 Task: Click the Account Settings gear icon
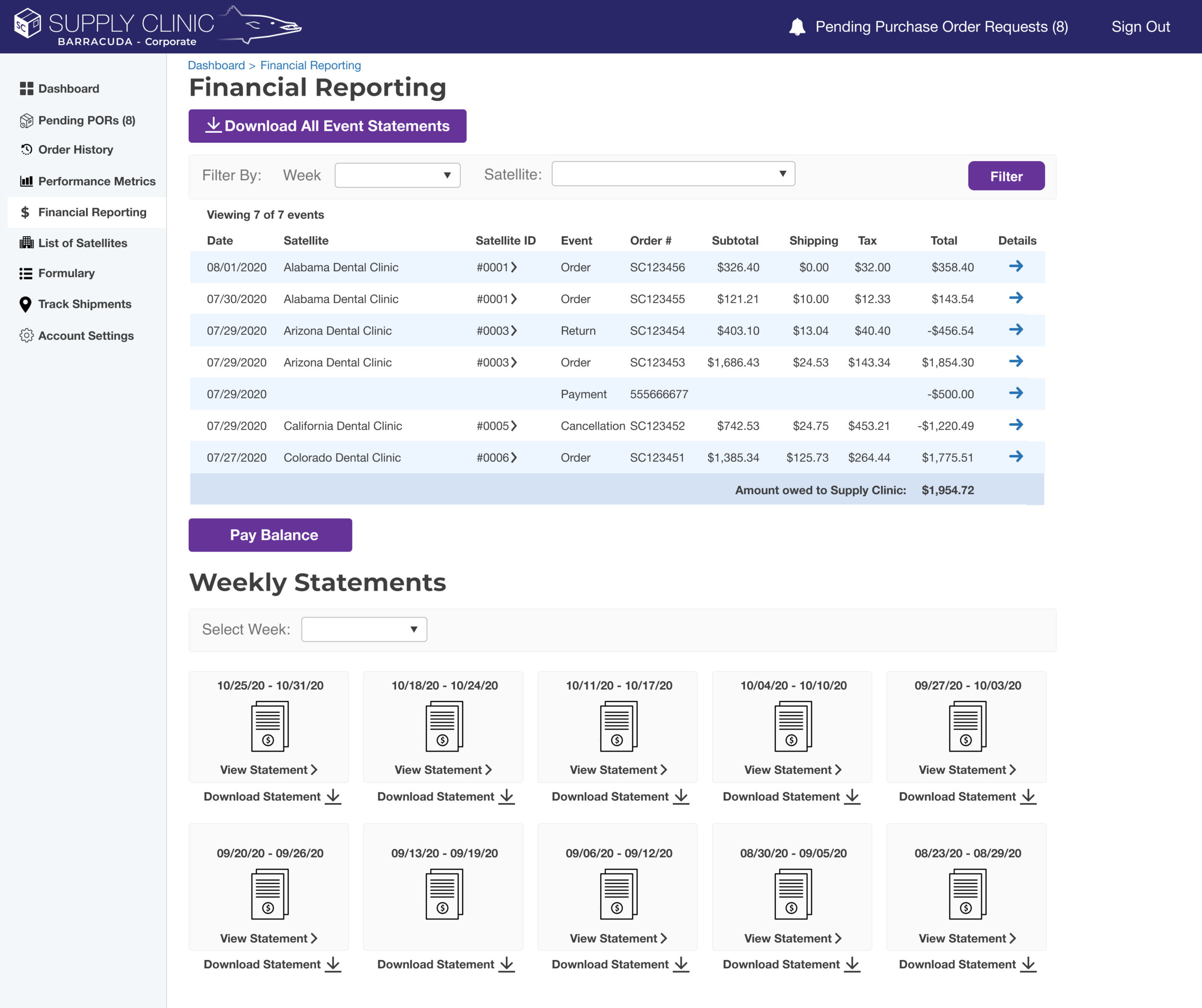pyautogui.click(x=26, y=335)
